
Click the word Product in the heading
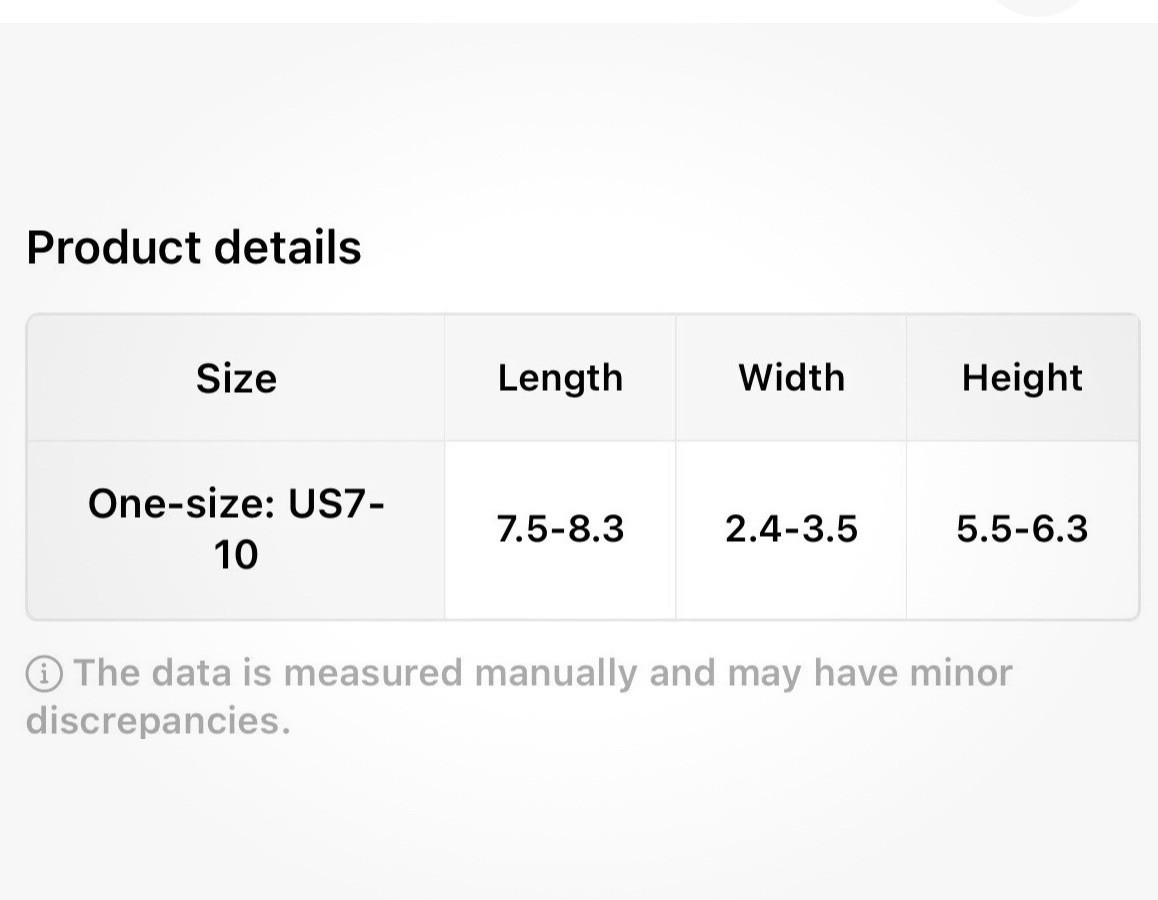coord(114,247)
